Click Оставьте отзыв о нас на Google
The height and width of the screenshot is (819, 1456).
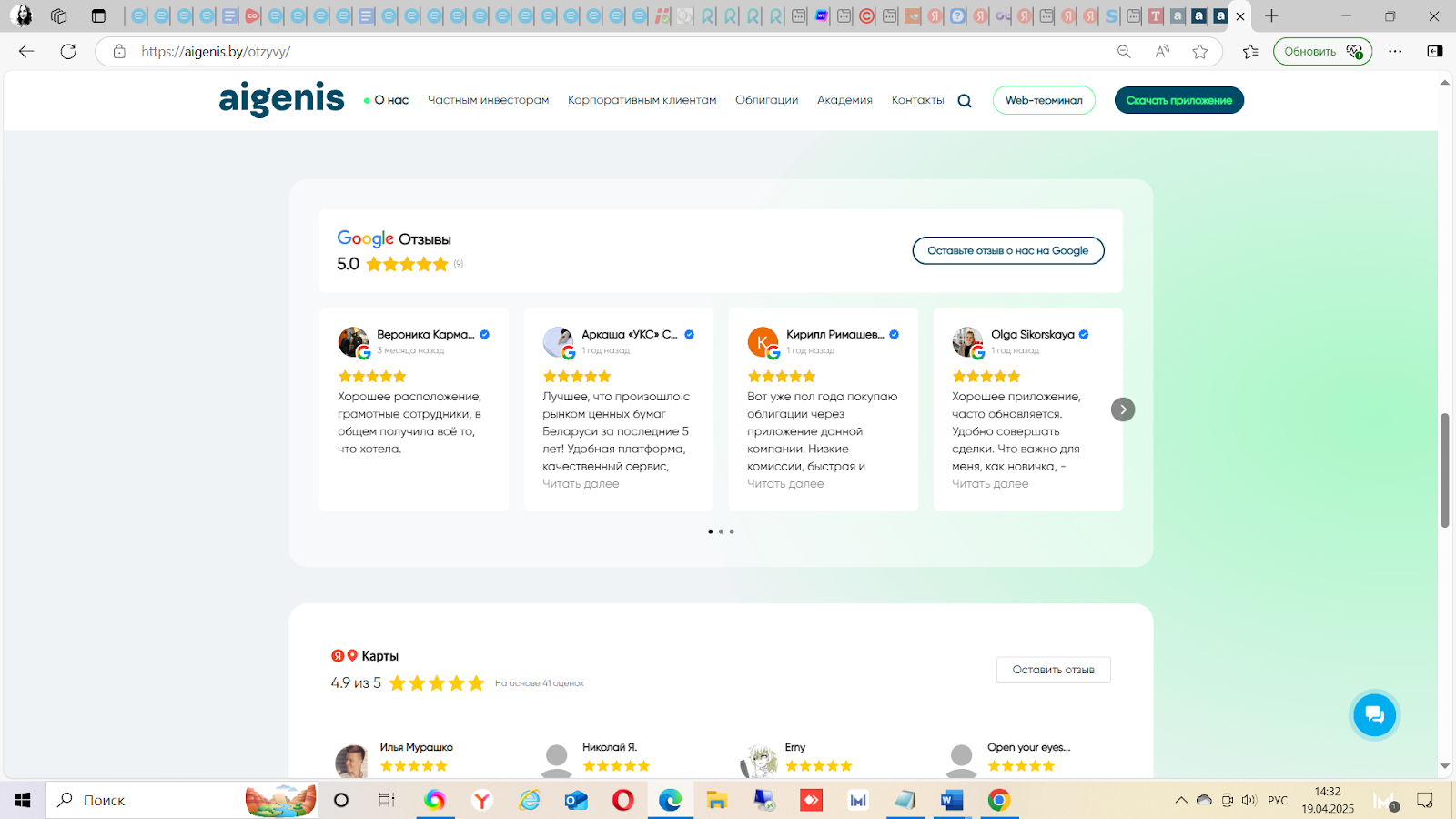[x=1008, y=250]
